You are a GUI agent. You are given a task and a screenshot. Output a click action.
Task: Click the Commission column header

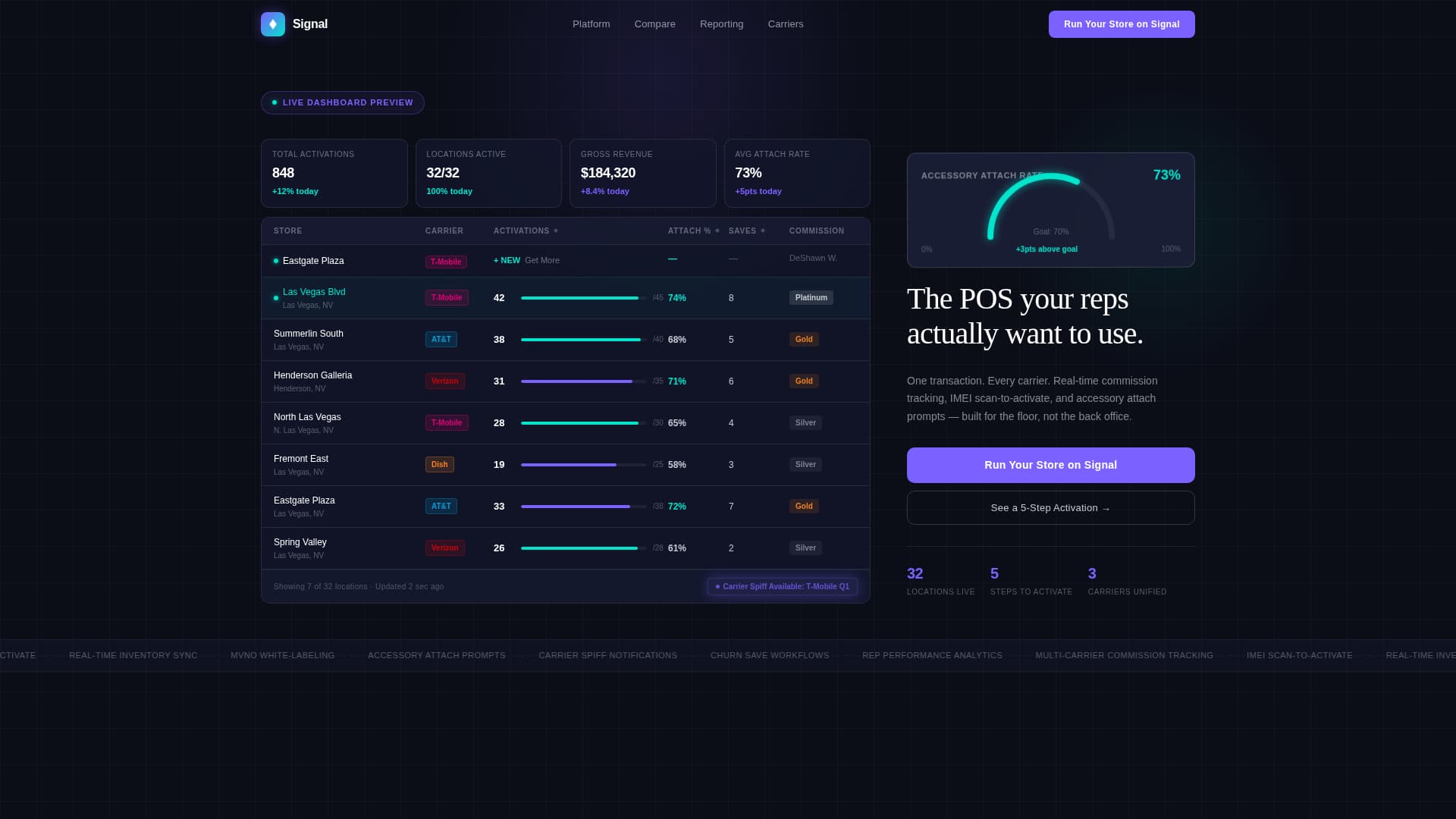(816, 231)
